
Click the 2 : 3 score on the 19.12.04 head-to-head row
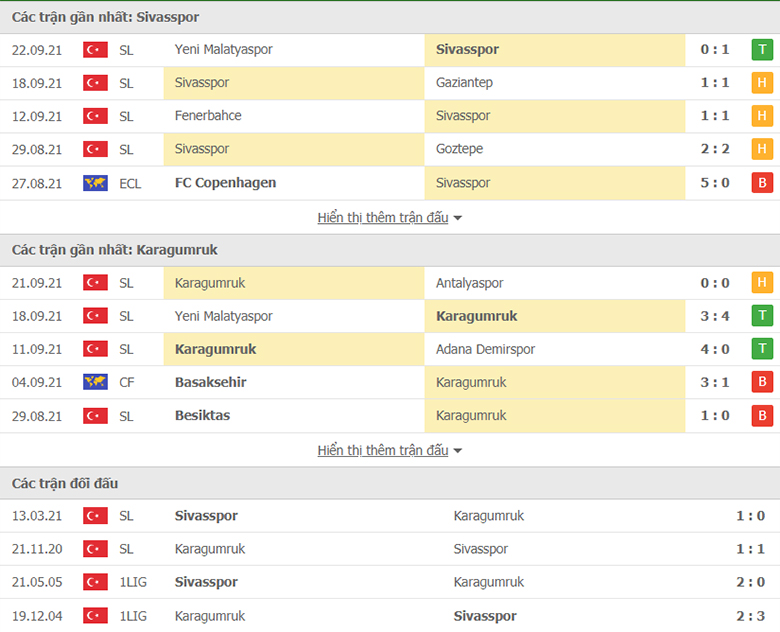point(748,616)
